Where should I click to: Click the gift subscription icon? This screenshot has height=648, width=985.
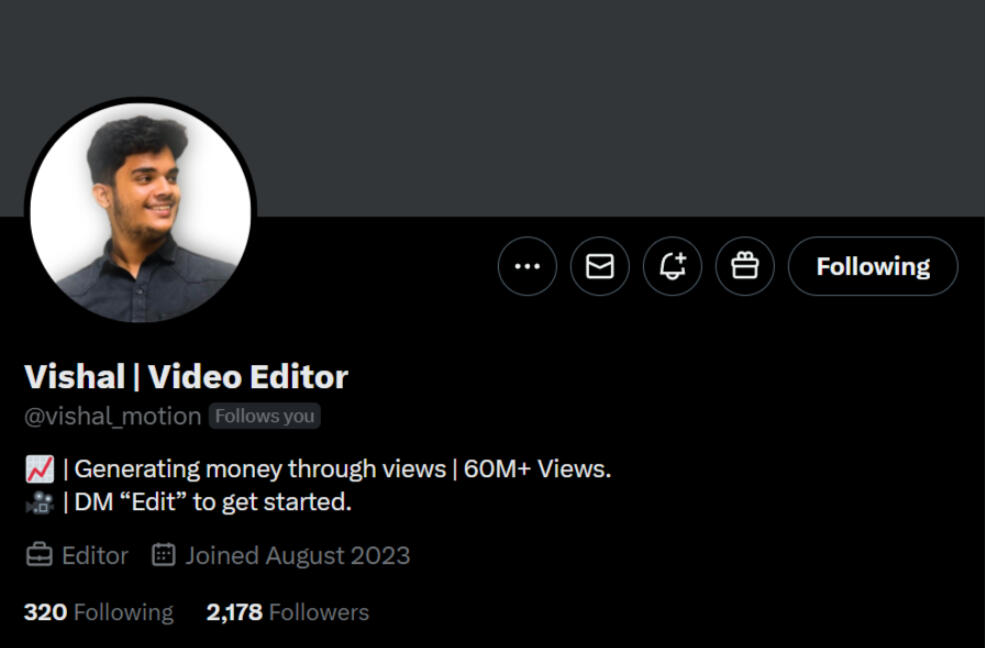click(x=745, y=266)
